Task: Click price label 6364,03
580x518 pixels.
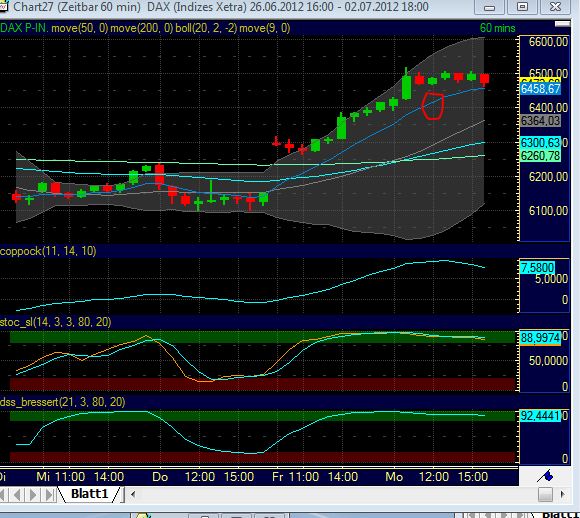Action: pos(540,121)
